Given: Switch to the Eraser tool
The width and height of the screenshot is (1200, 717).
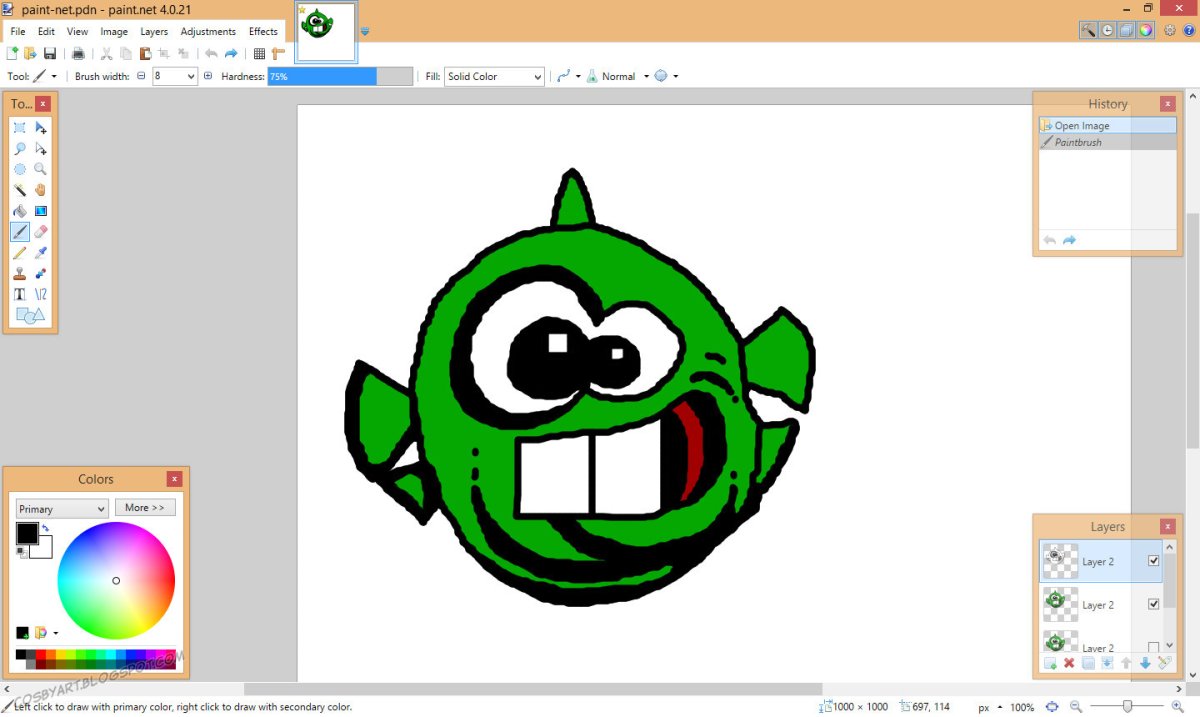Looking at the screenshot, I should pyautogui.click(x=41, y=232).
